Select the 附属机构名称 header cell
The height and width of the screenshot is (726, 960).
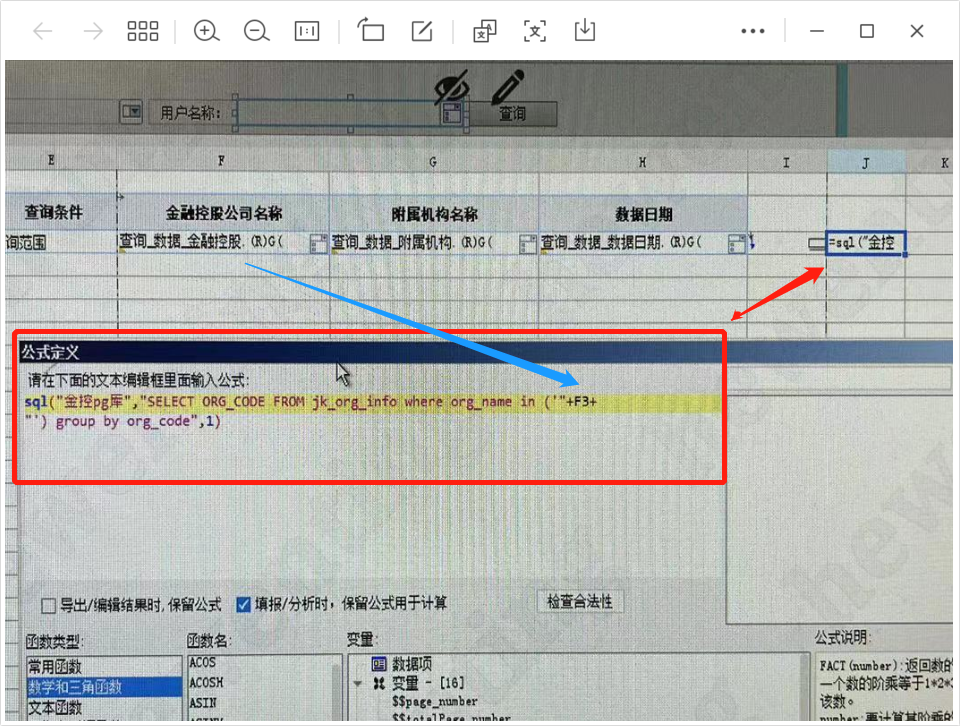pyautogui.click(x=434, y=214)
